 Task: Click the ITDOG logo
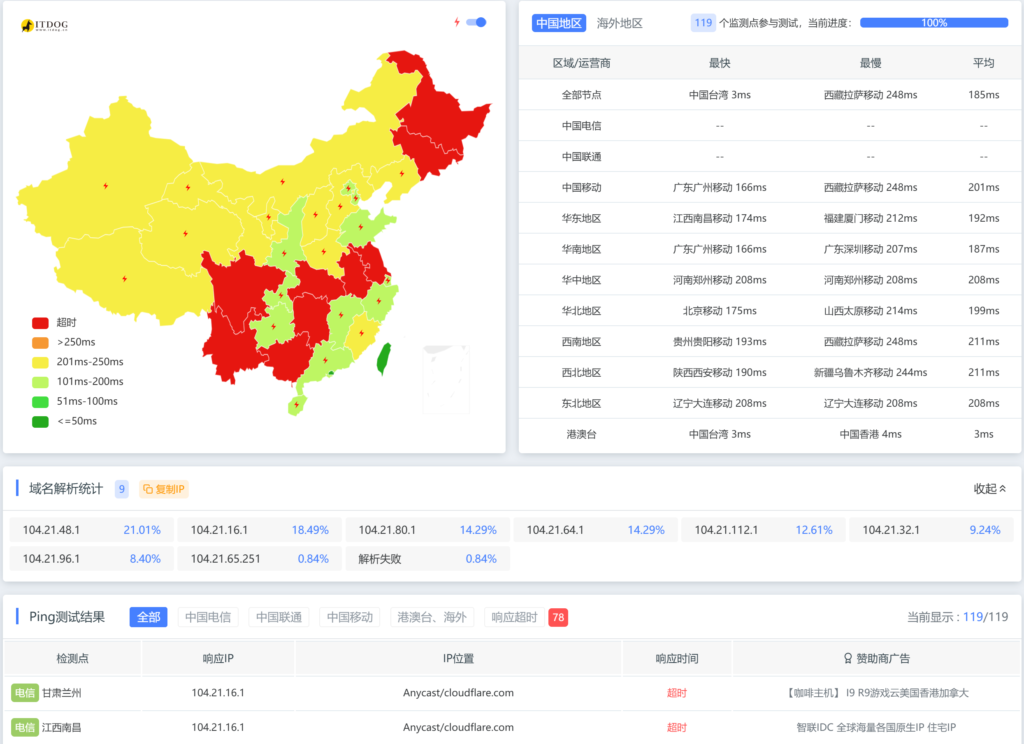pos(44,25)
